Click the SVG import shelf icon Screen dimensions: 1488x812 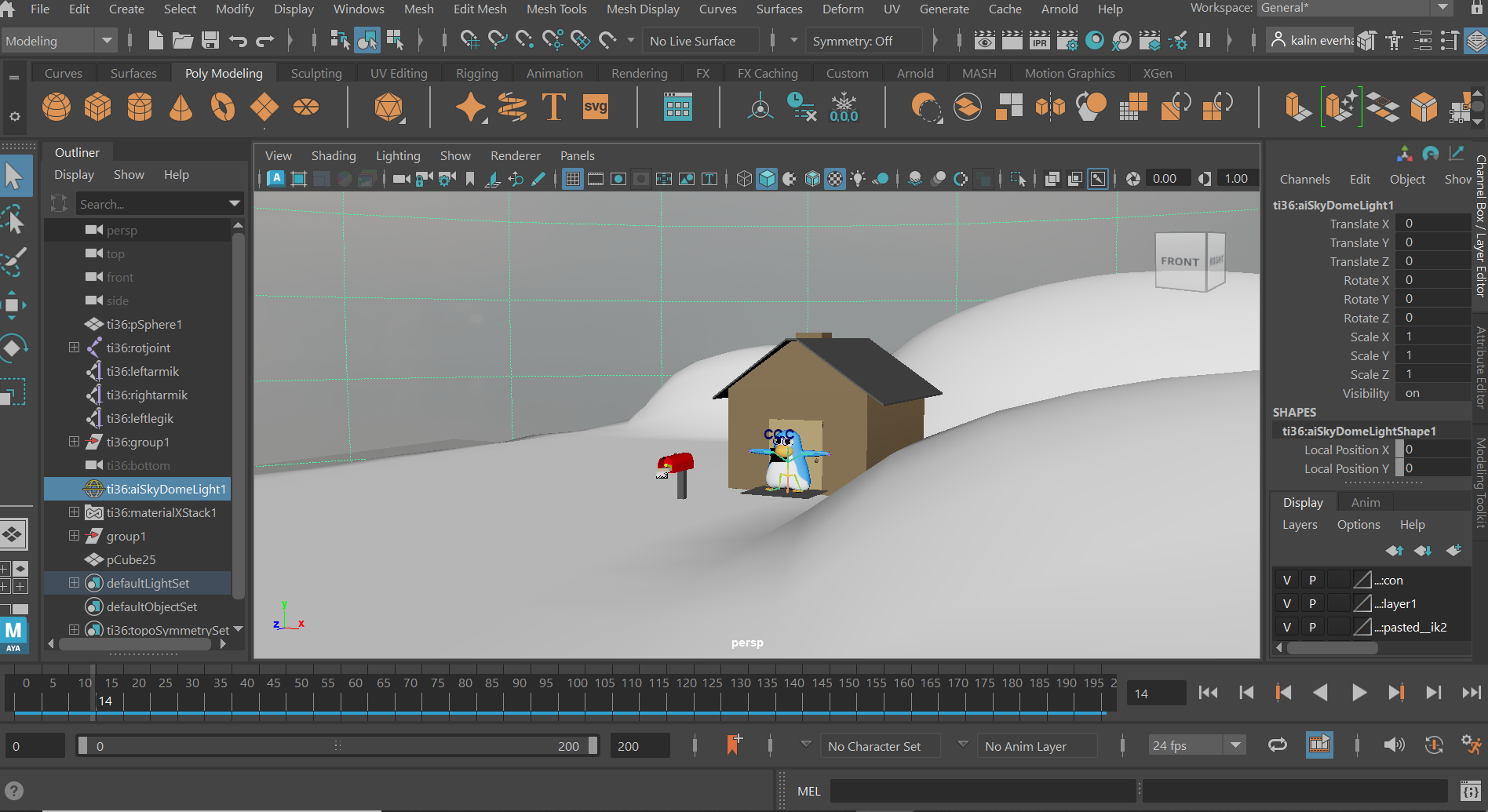(596, 107)
